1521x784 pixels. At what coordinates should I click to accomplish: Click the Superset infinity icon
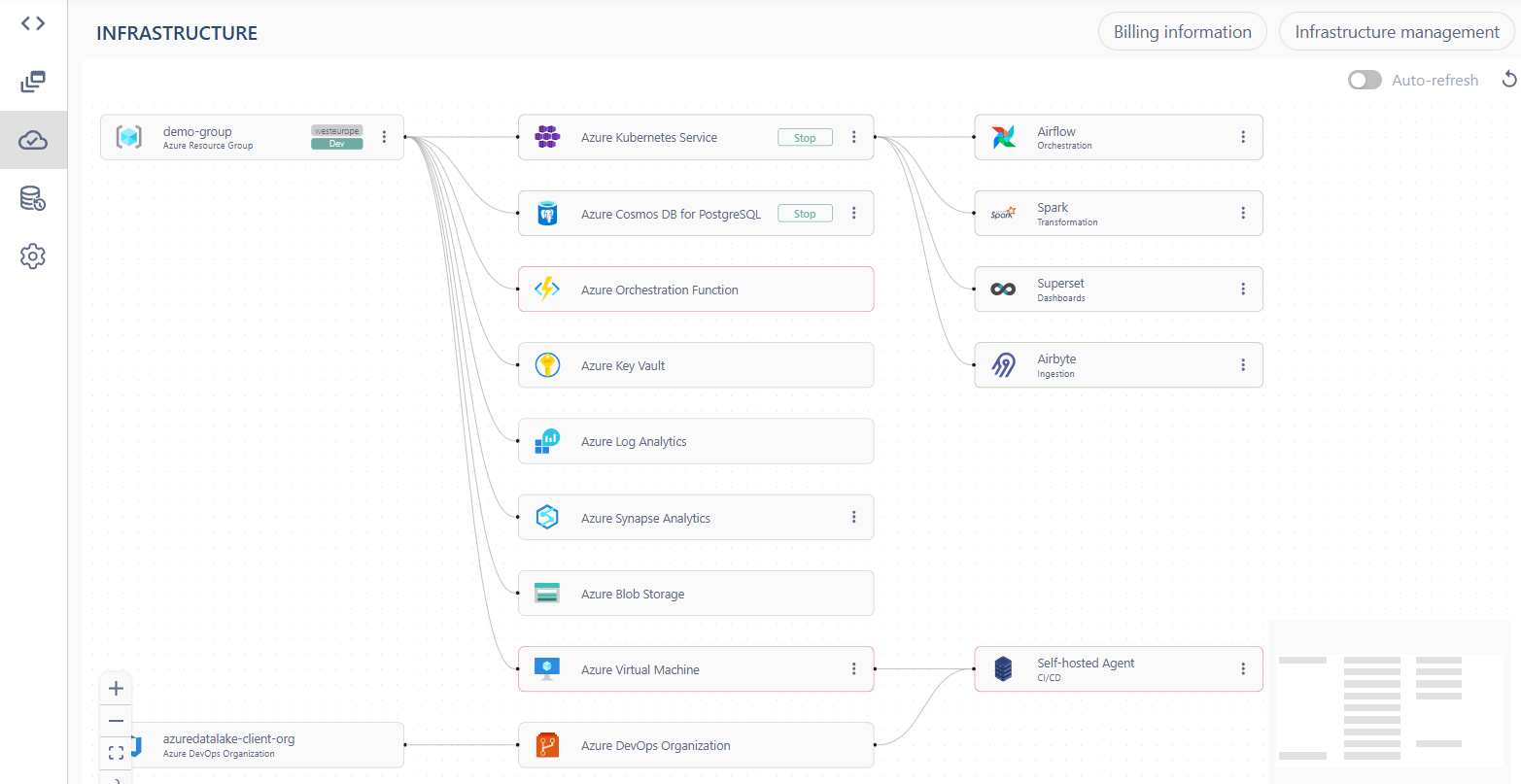point(1003,290)
